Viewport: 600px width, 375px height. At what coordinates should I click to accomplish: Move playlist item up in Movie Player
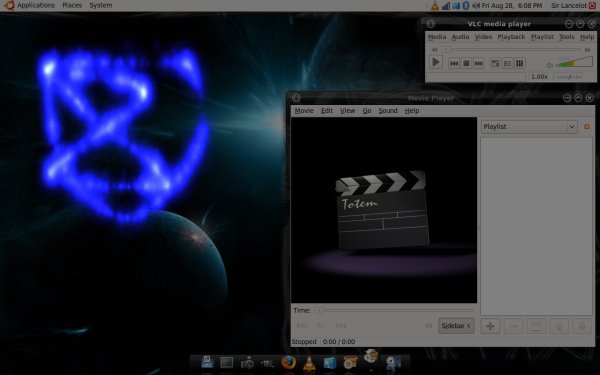pyautogui.click(x=559, y=326)
